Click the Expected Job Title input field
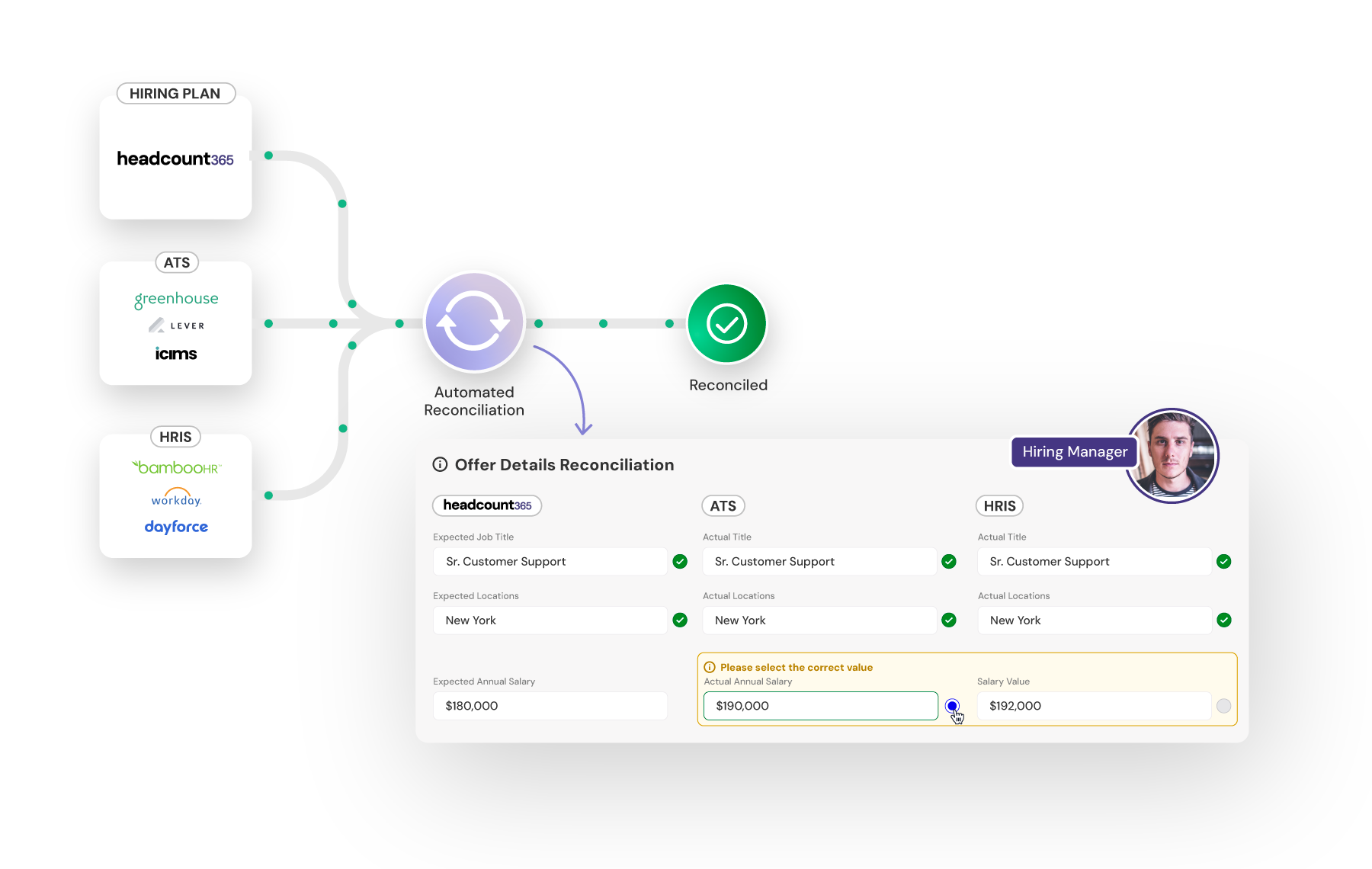Image resolution: width=1372 pixels, height=869 pixels. pyautogui.click(x=550, y=562)
